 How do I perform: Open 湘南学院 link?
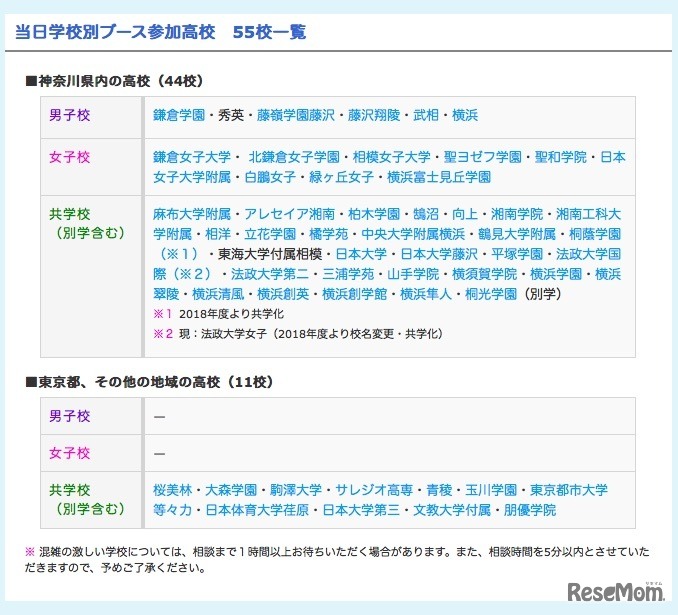point(517,214)
